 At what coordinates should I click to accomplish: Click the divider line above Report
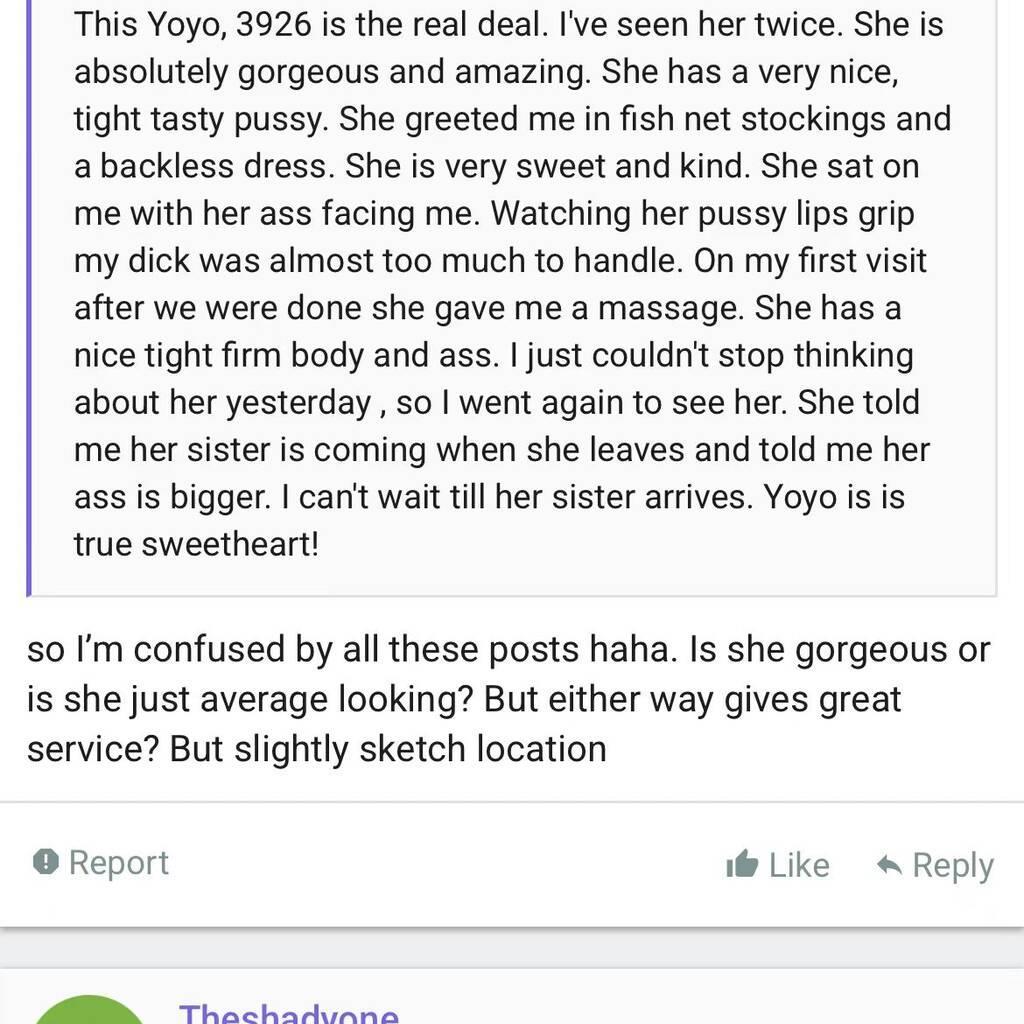[512, 802]
